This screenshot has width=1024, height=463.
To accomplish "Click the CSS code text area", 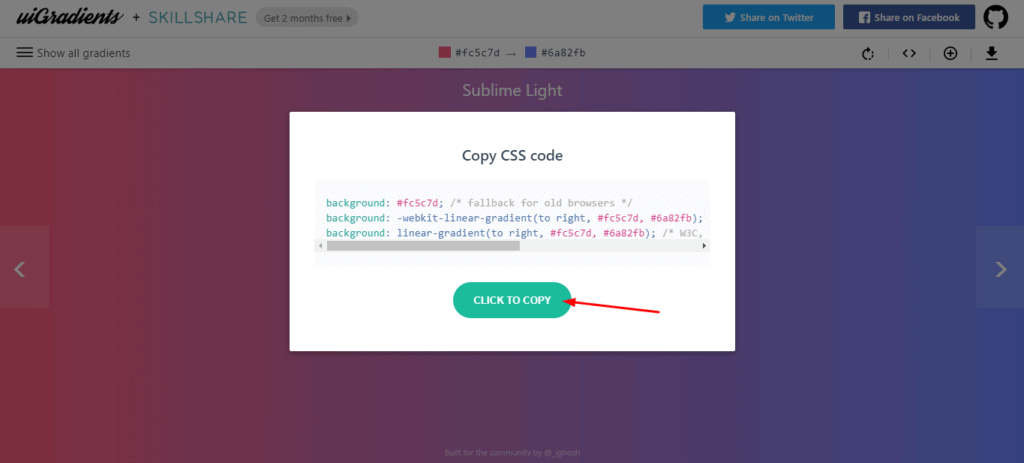I will pos(512,217).
